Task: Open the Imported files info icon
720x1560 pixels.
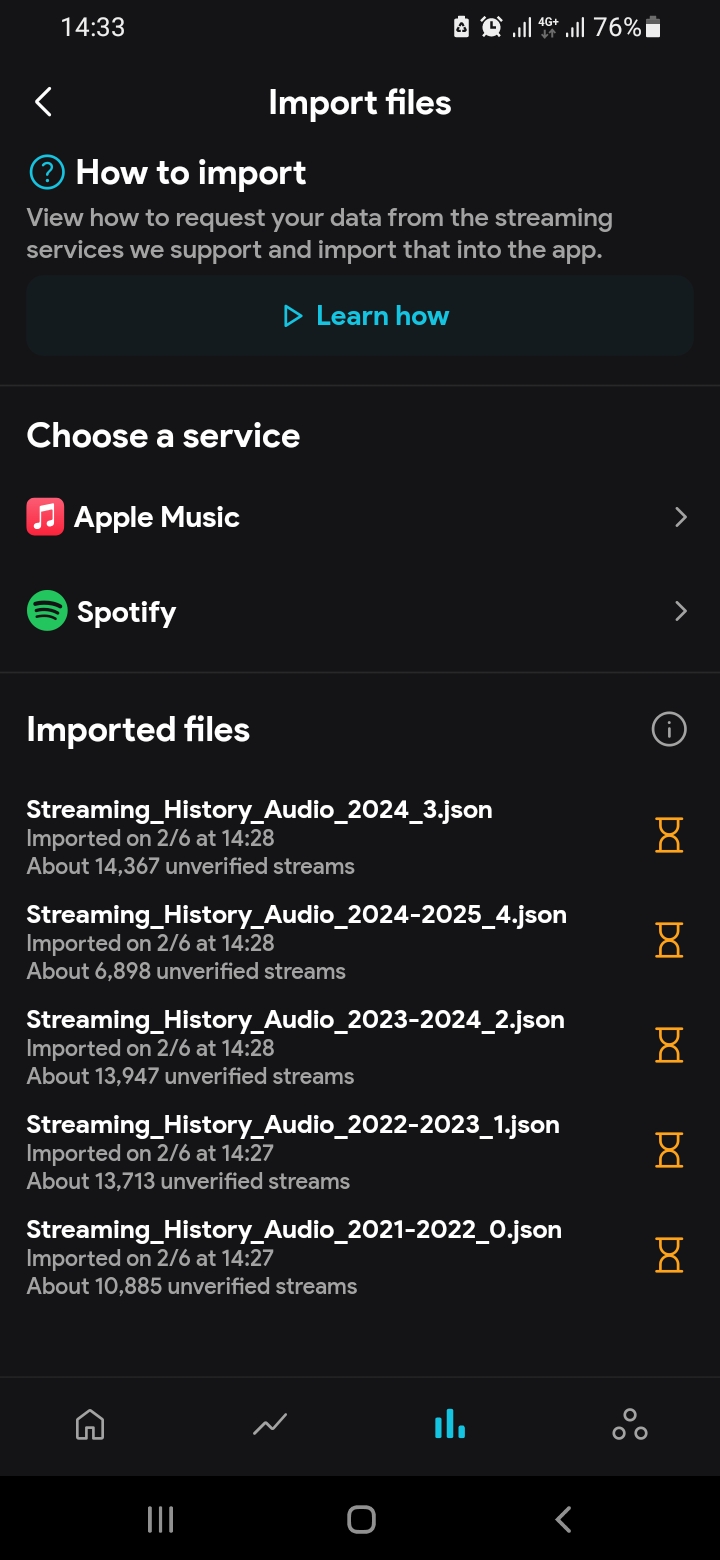Action: [x=669, y=730]
